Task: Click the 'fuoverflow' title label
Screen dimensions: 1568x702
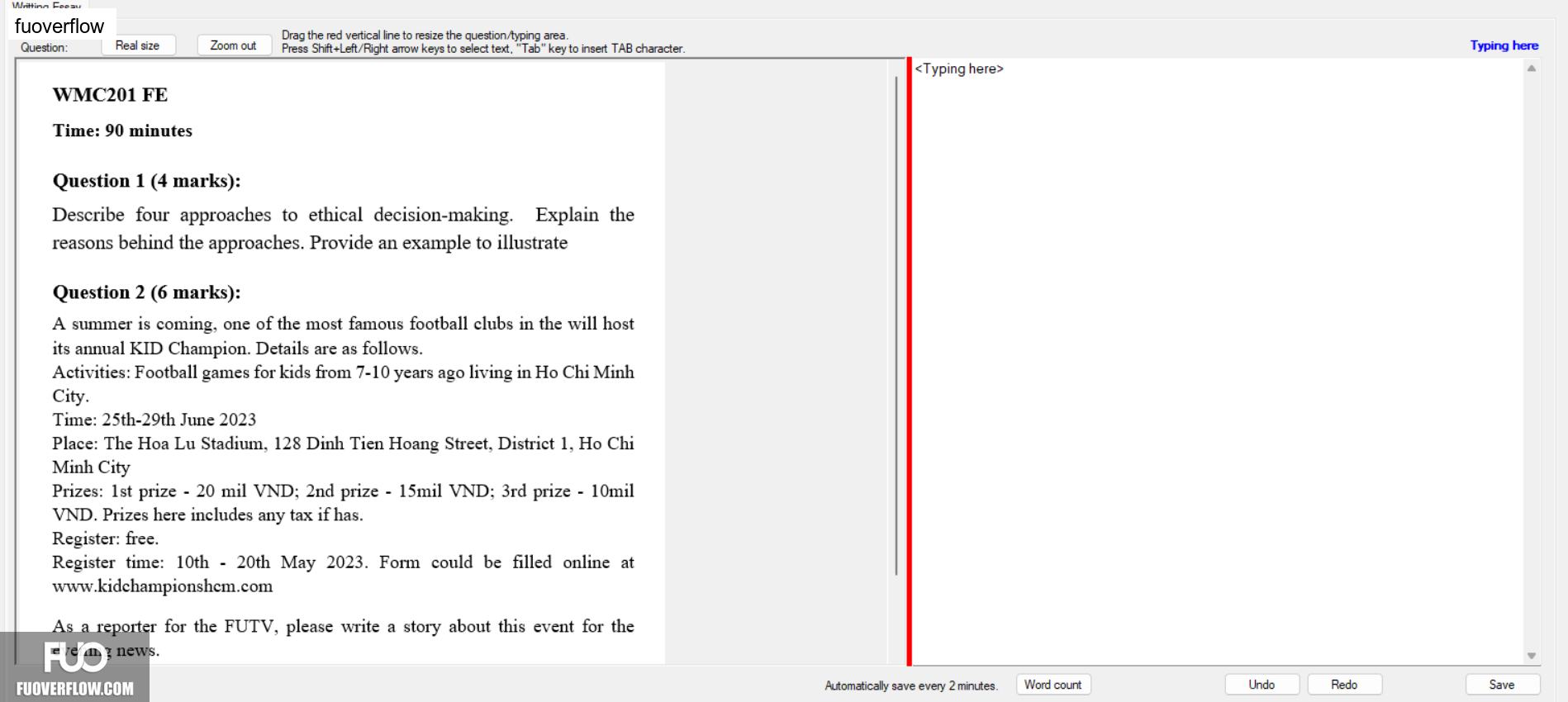Action: 59,26
